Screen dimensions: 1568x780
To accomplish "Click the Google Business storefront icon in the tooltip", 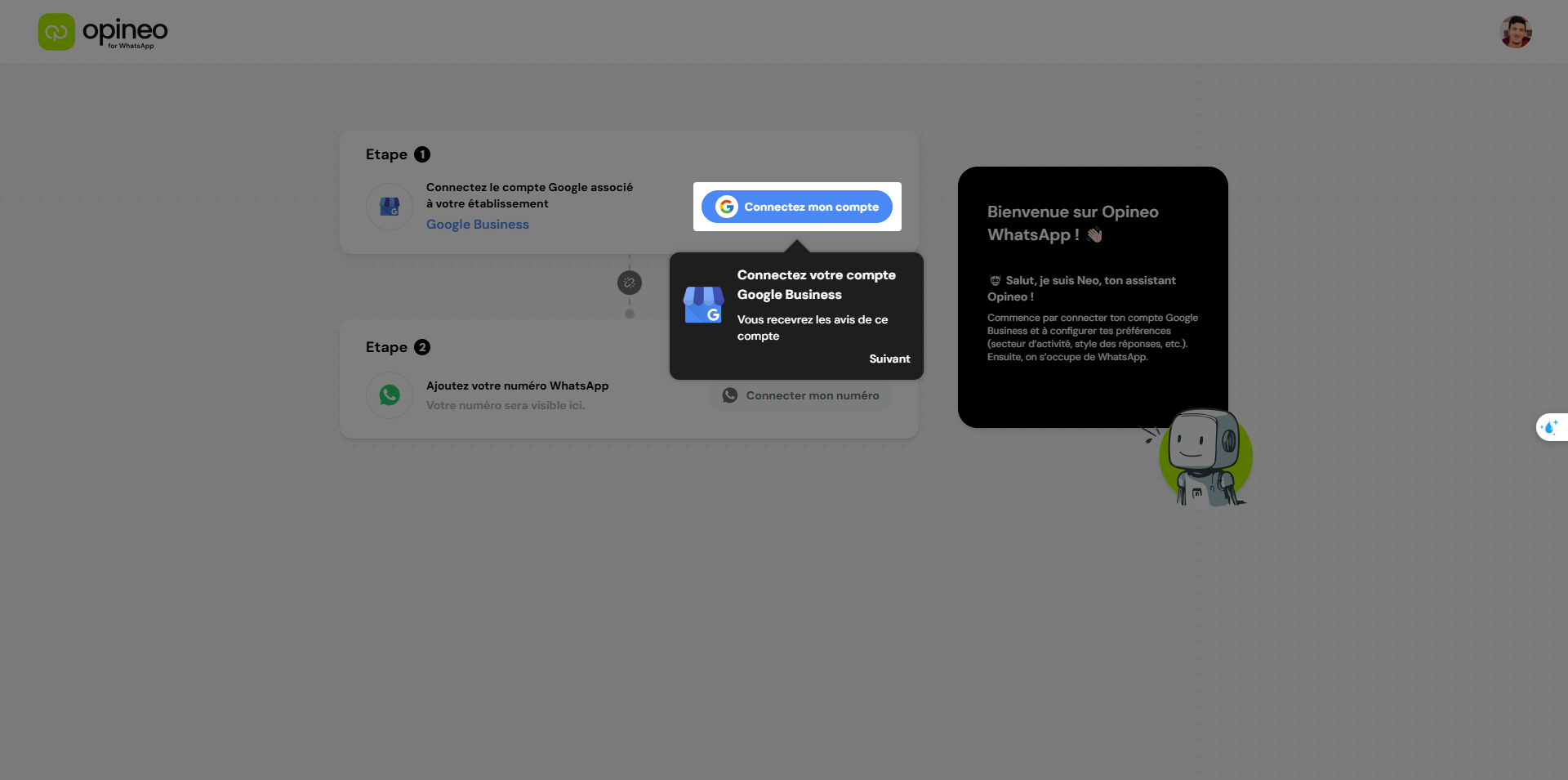I will coord(703,305).
